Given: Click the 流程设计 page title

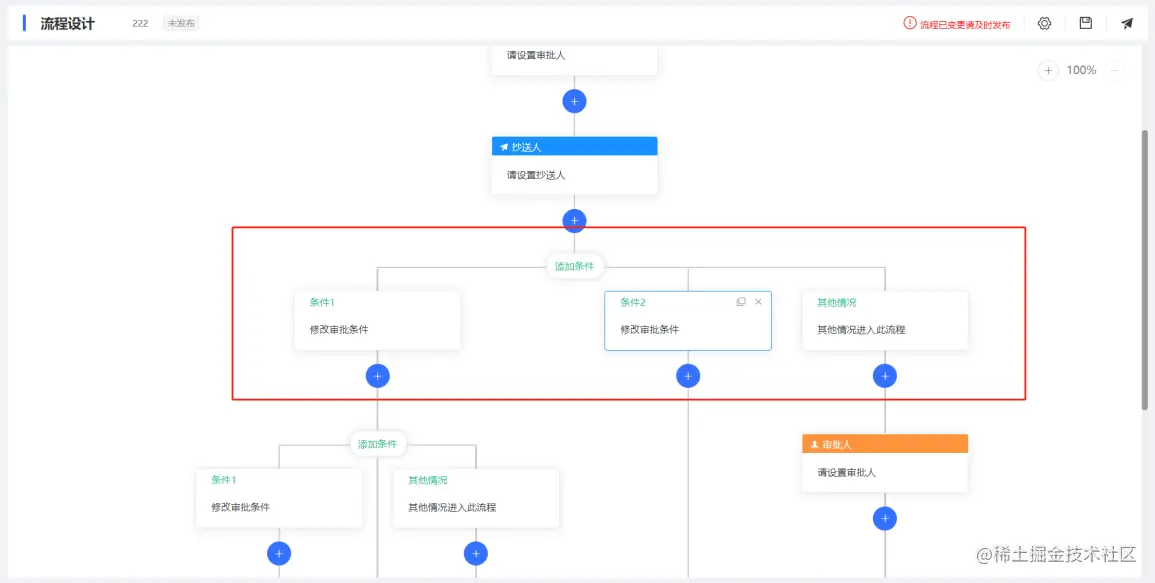Looking at the screenshot, I should (68, 24).
